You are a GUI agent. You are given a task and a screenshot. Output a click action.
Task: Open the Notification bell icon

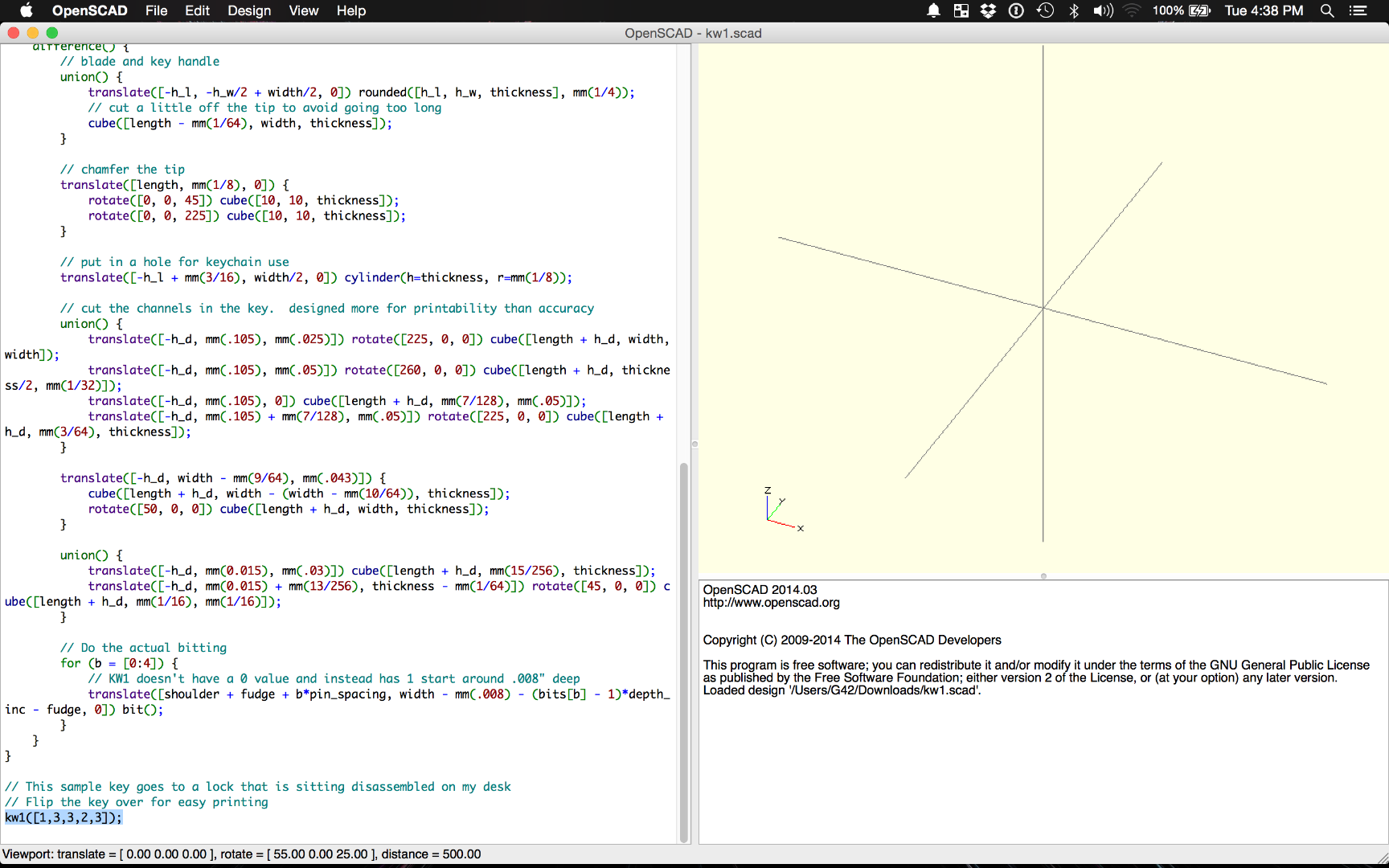click(x=933, y=10)
